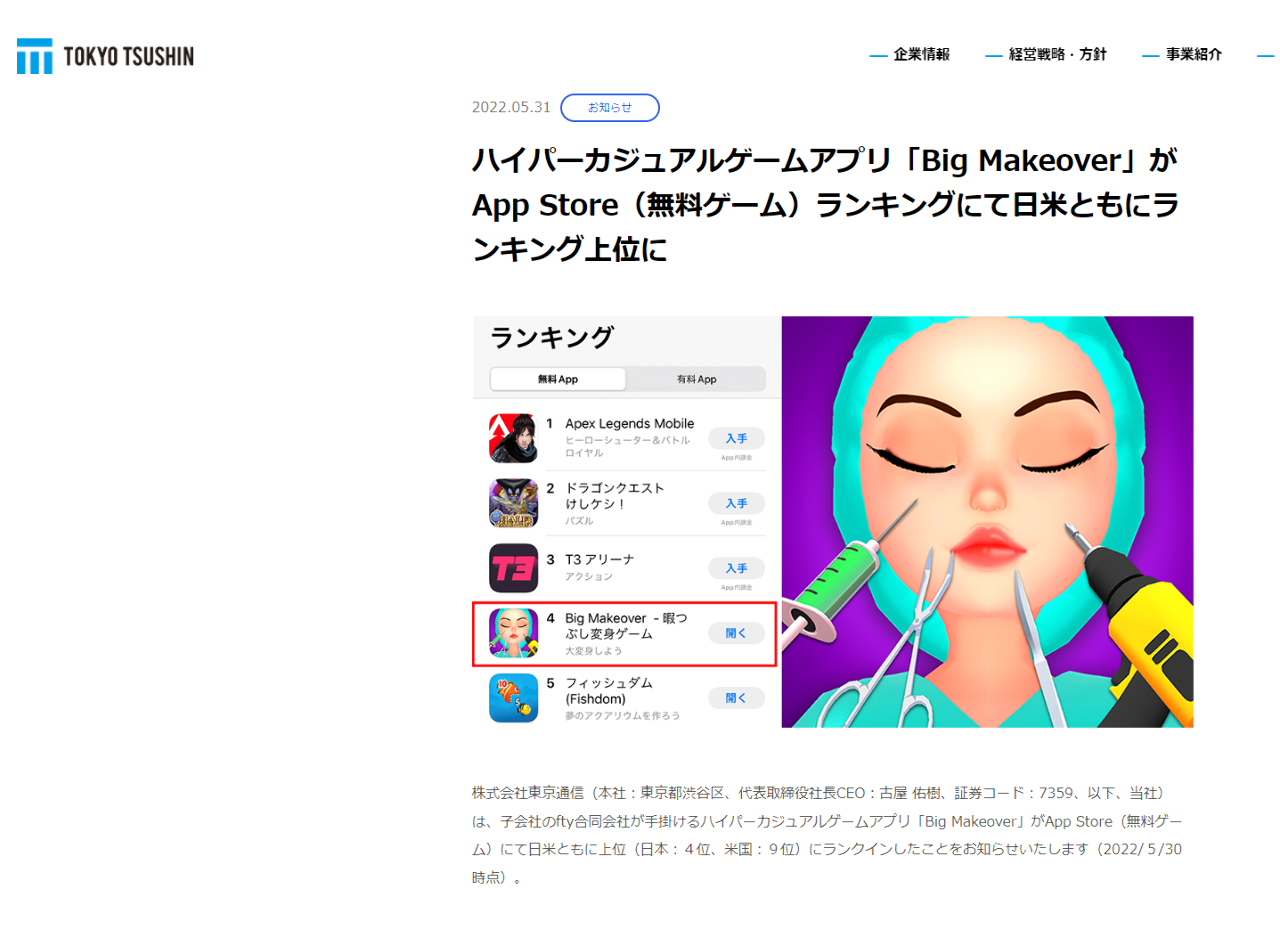Click the TOKYO TSUSHIN logo text

128,57
